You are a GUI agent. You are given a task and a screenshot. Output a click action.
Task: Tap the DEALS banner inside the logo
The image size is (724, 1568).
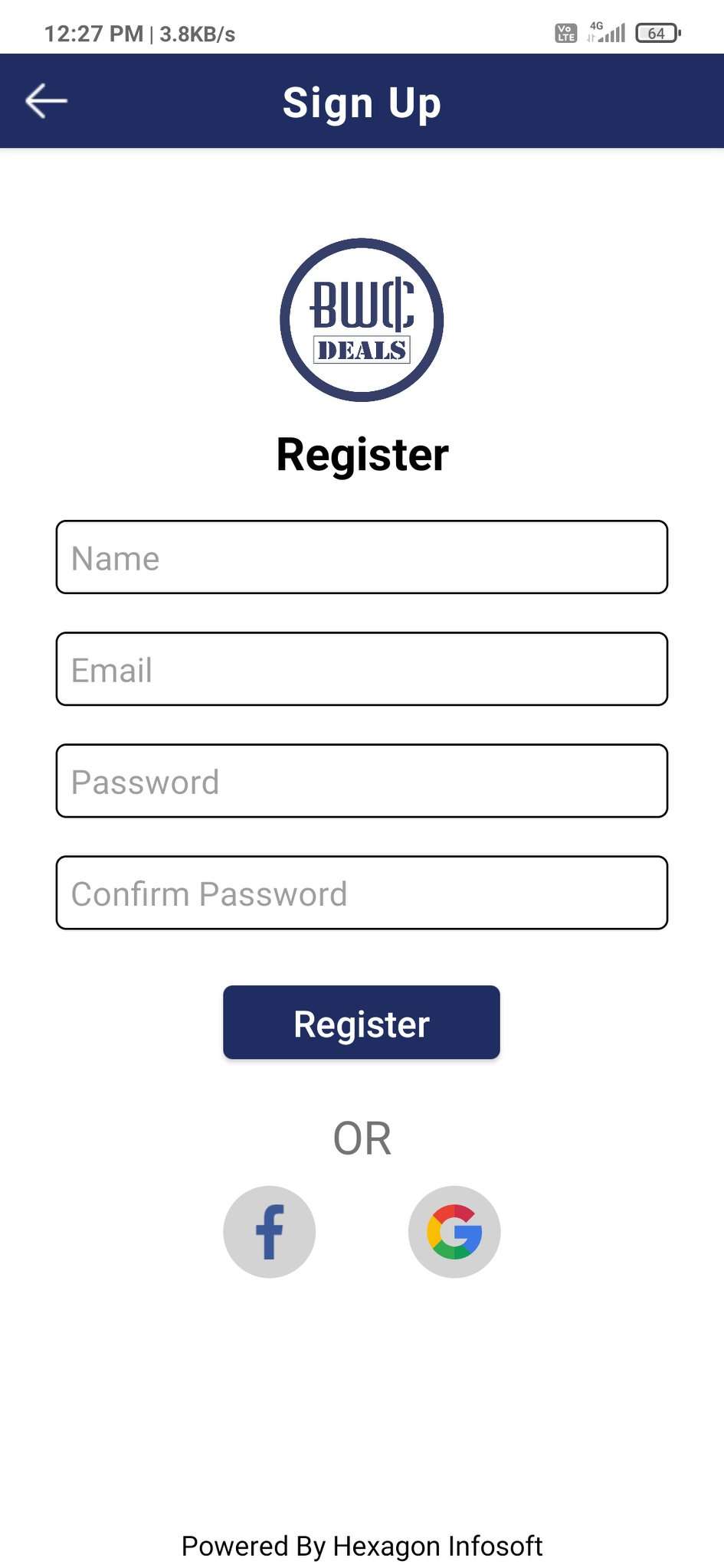point(362,350)
